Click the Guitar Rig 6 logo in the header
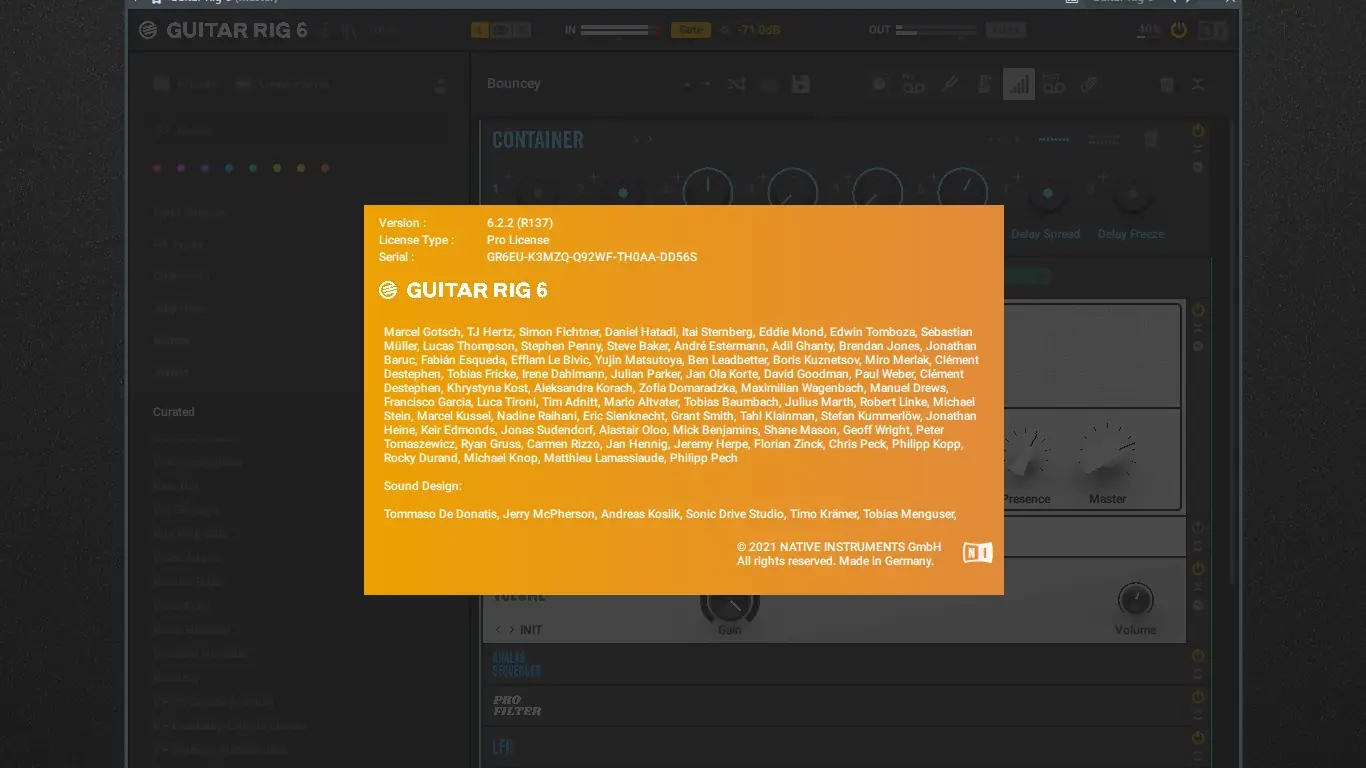 pos(223,30)
